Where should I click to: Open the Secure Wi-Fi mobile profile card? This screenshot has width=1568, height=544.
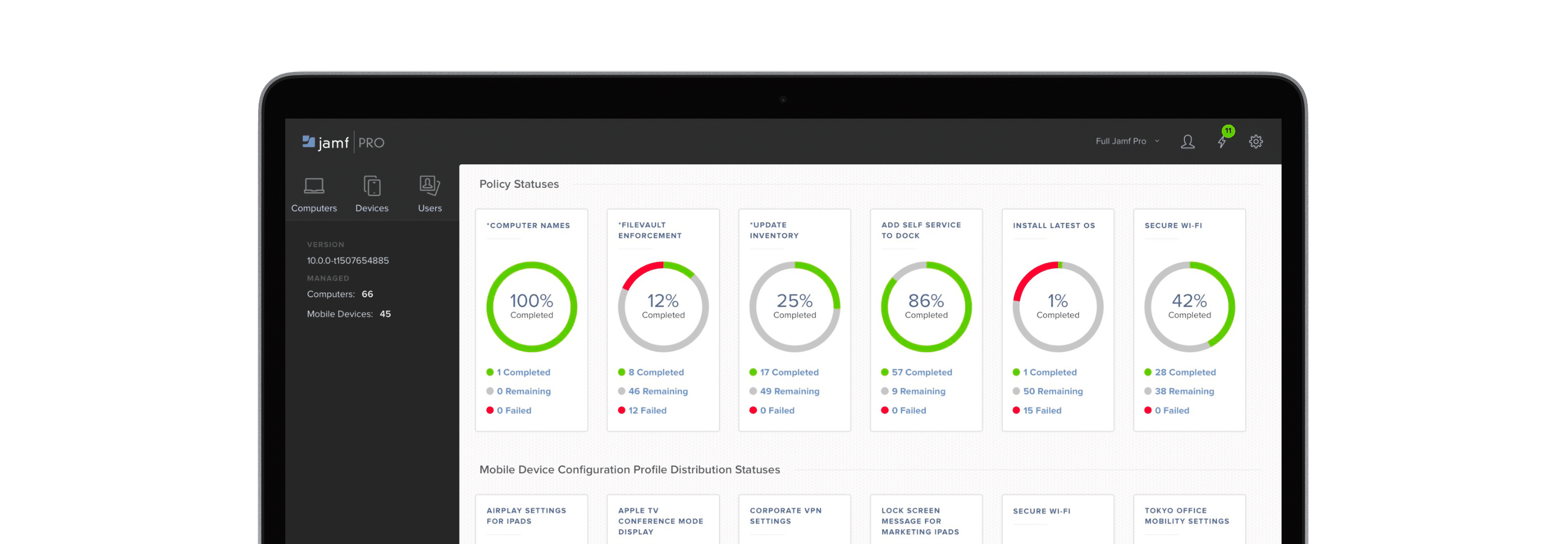point(1042,511)
